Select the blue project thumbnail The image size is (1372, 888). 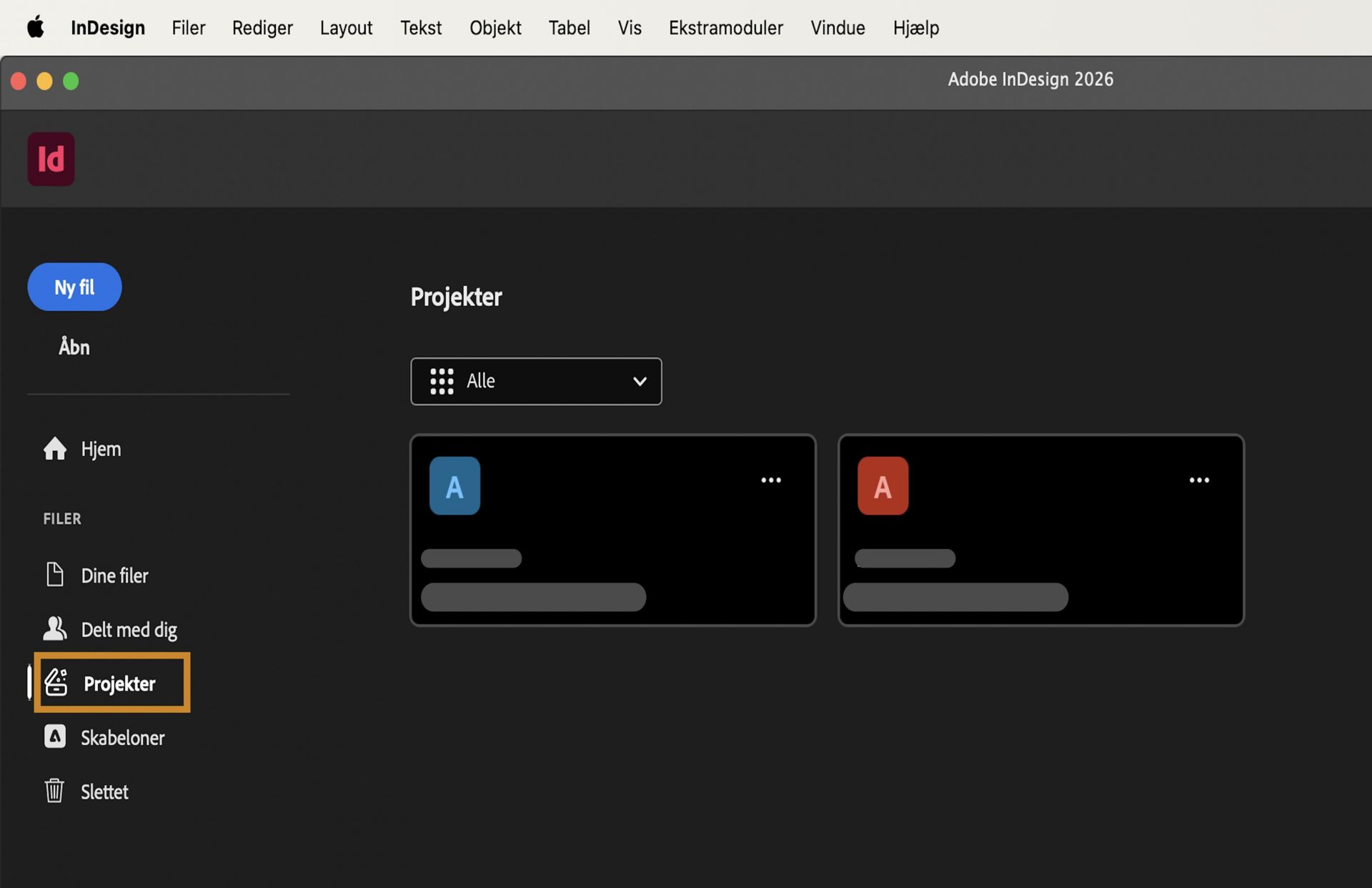click(x=454, y=485)
